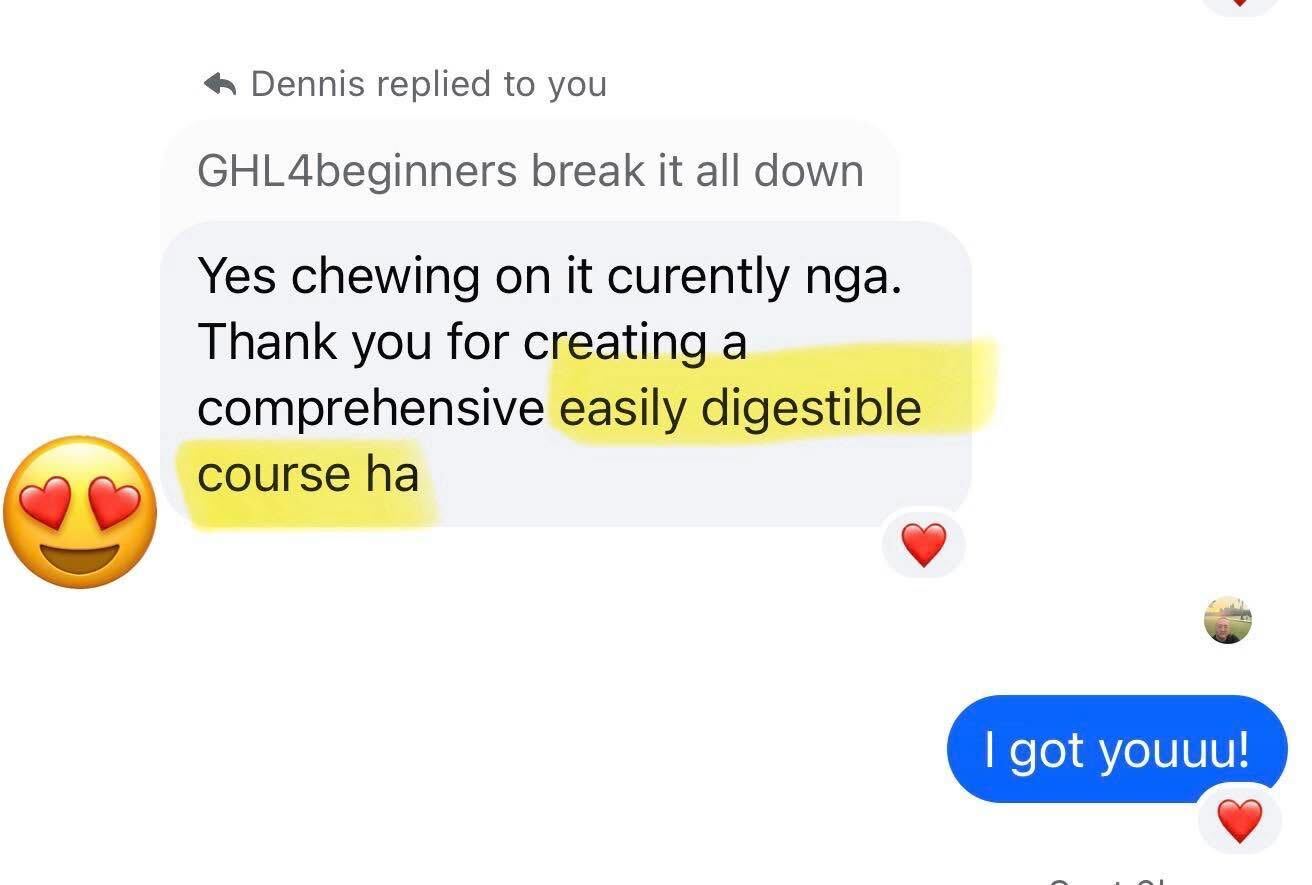Click the cut-off sent status text at the bottom
Viewport: 1312px width, 885px height.
click(1108, 880)
